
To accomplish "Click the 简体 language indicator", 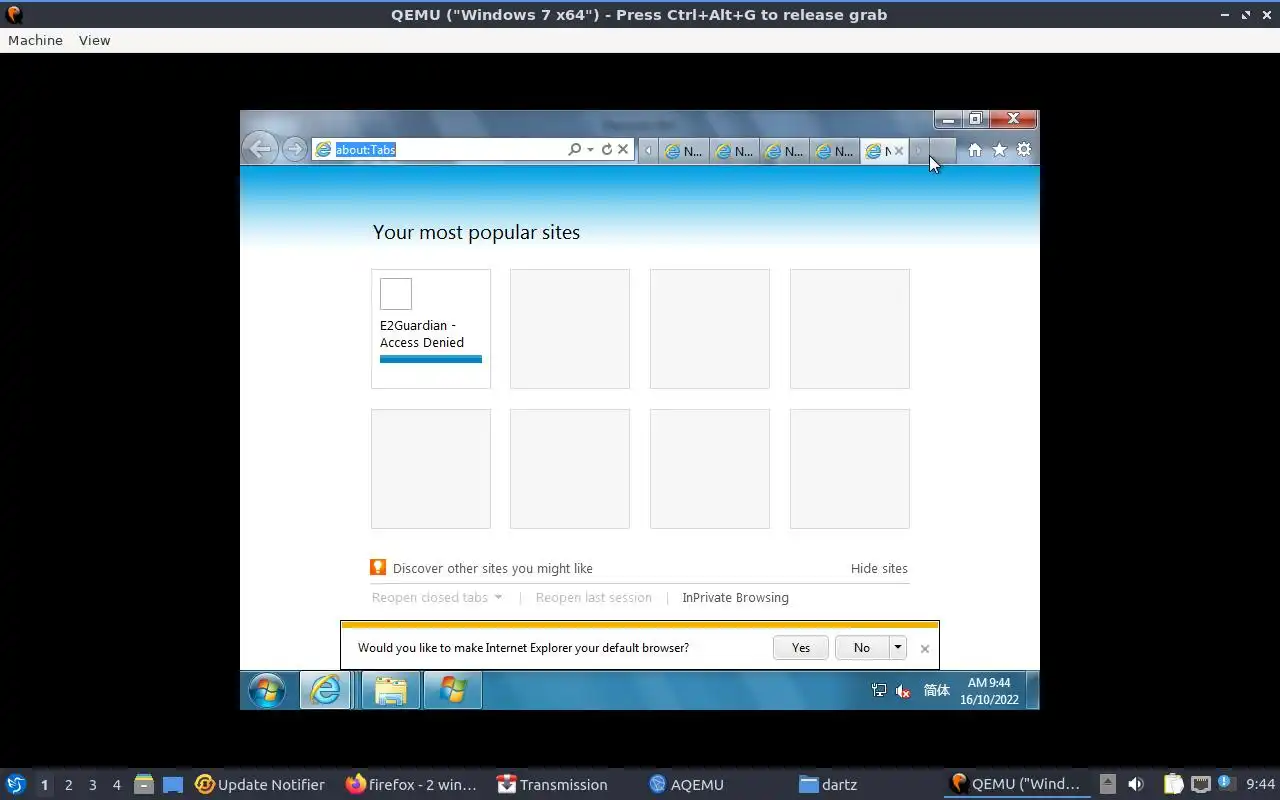I will pyautogui.click(x=937, y=690).
